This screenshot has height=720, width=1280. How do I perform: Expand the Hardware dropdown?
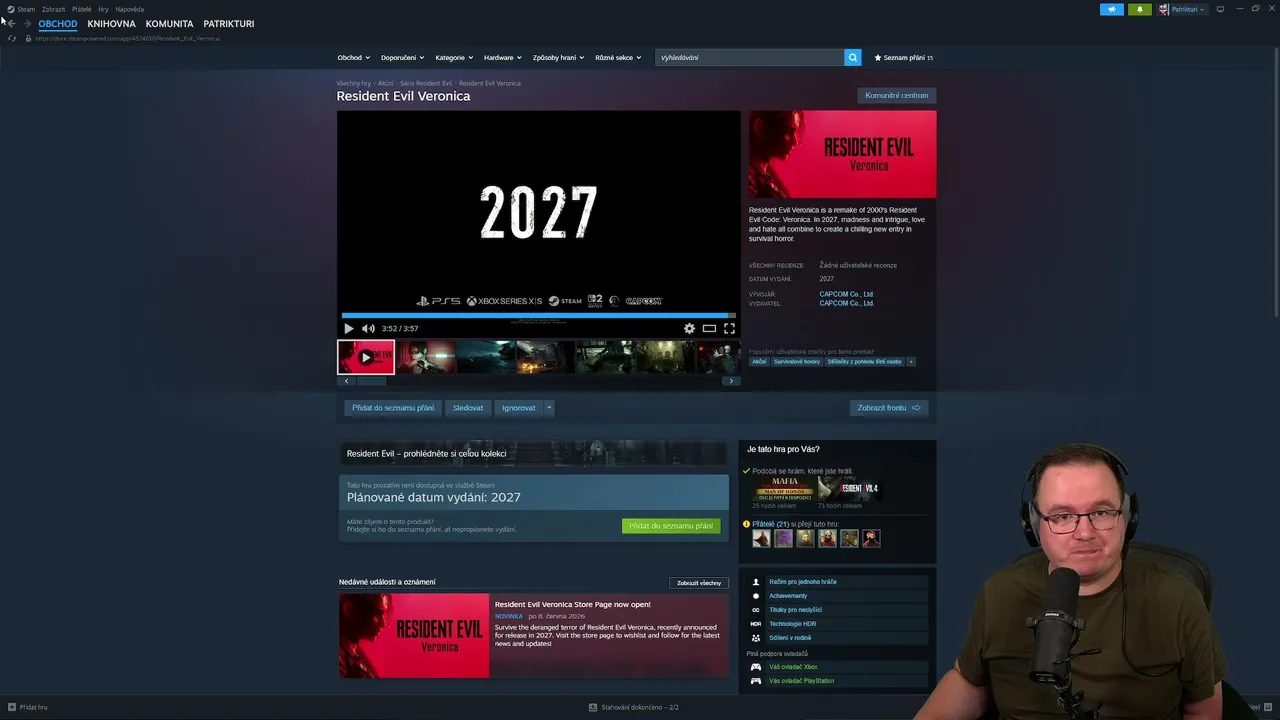click(x=503, y=58)
